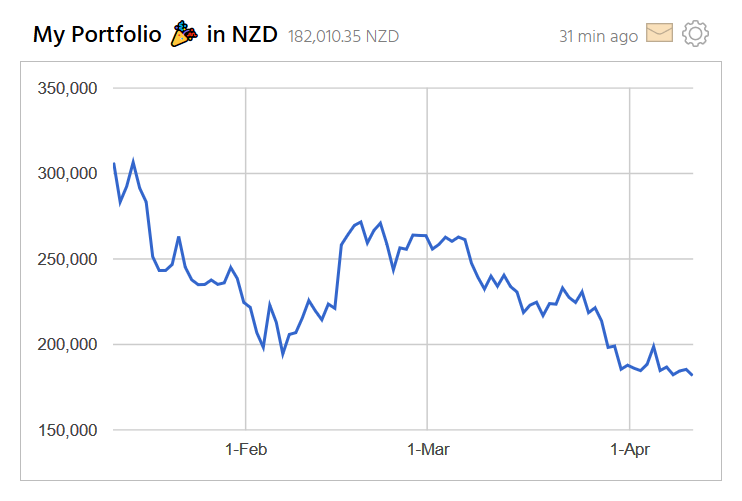Open the gear settings icon
This screenshot has width=742, height=501.
point(695,34)
